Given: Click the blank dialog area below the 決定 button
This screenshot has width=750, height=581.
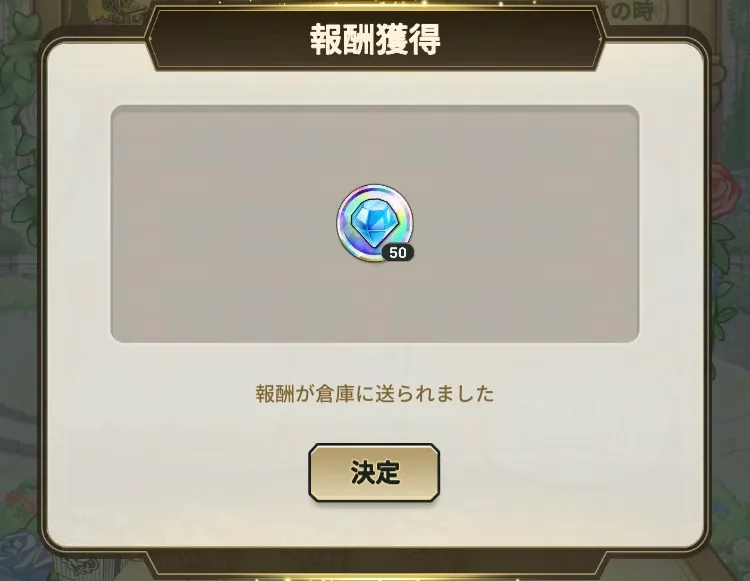Looking at the screenshot, I should (374, 524).
